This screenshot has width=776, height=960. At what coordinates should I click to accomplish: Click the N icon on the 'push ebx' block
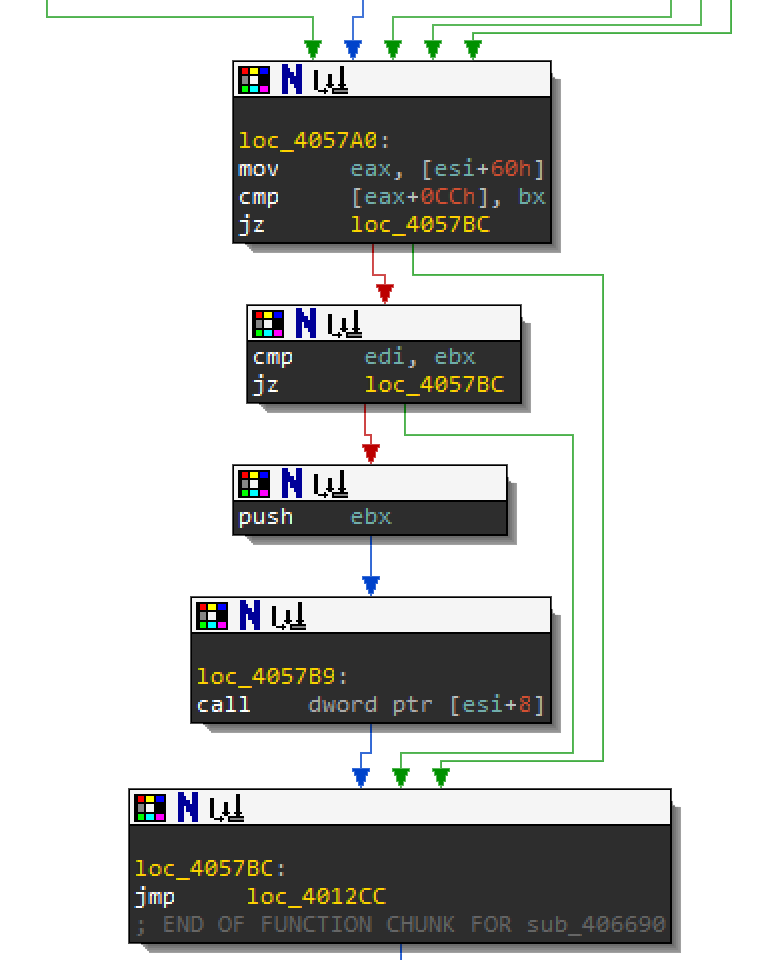[291, 484]
